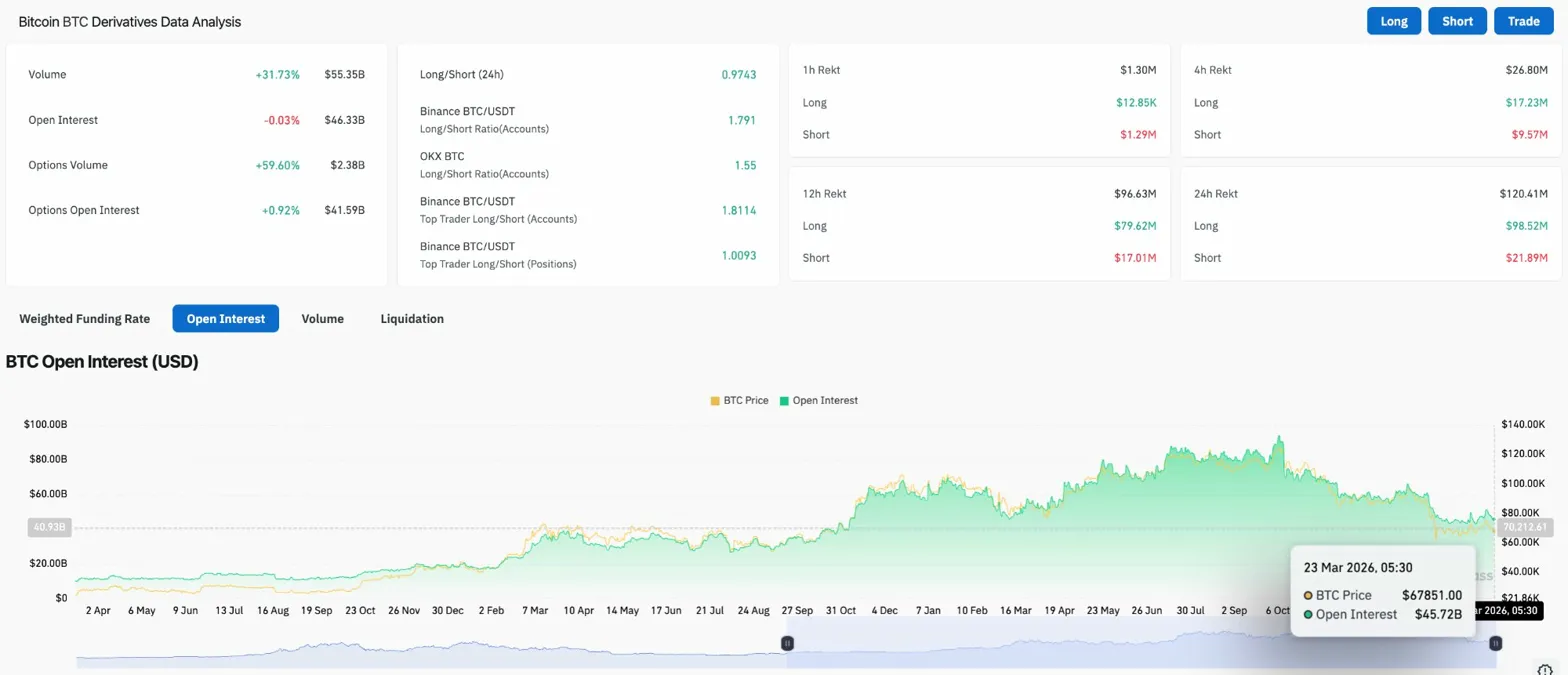
Task: Click the right range slider handle
Action: [x=1496, y=644]
